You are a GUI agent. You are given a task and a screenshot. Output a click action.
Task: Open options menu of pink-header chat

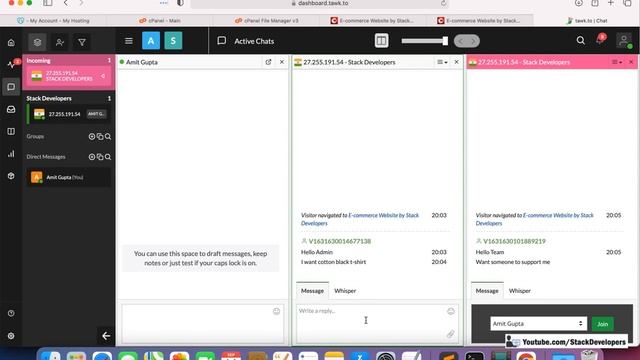pos(617,62)
